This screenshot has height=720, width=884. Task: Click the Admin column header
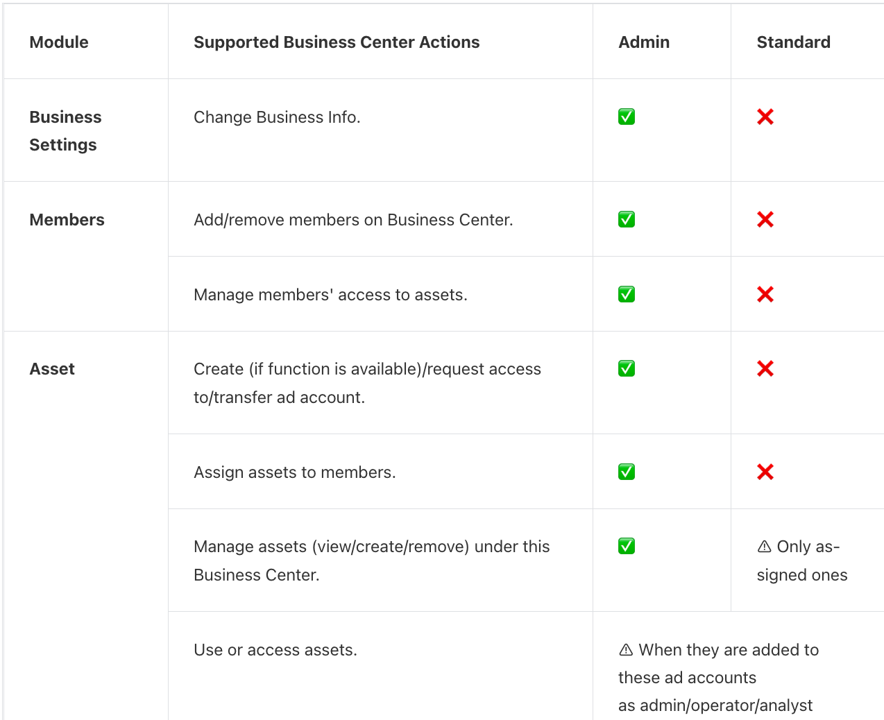coord(644,42)
